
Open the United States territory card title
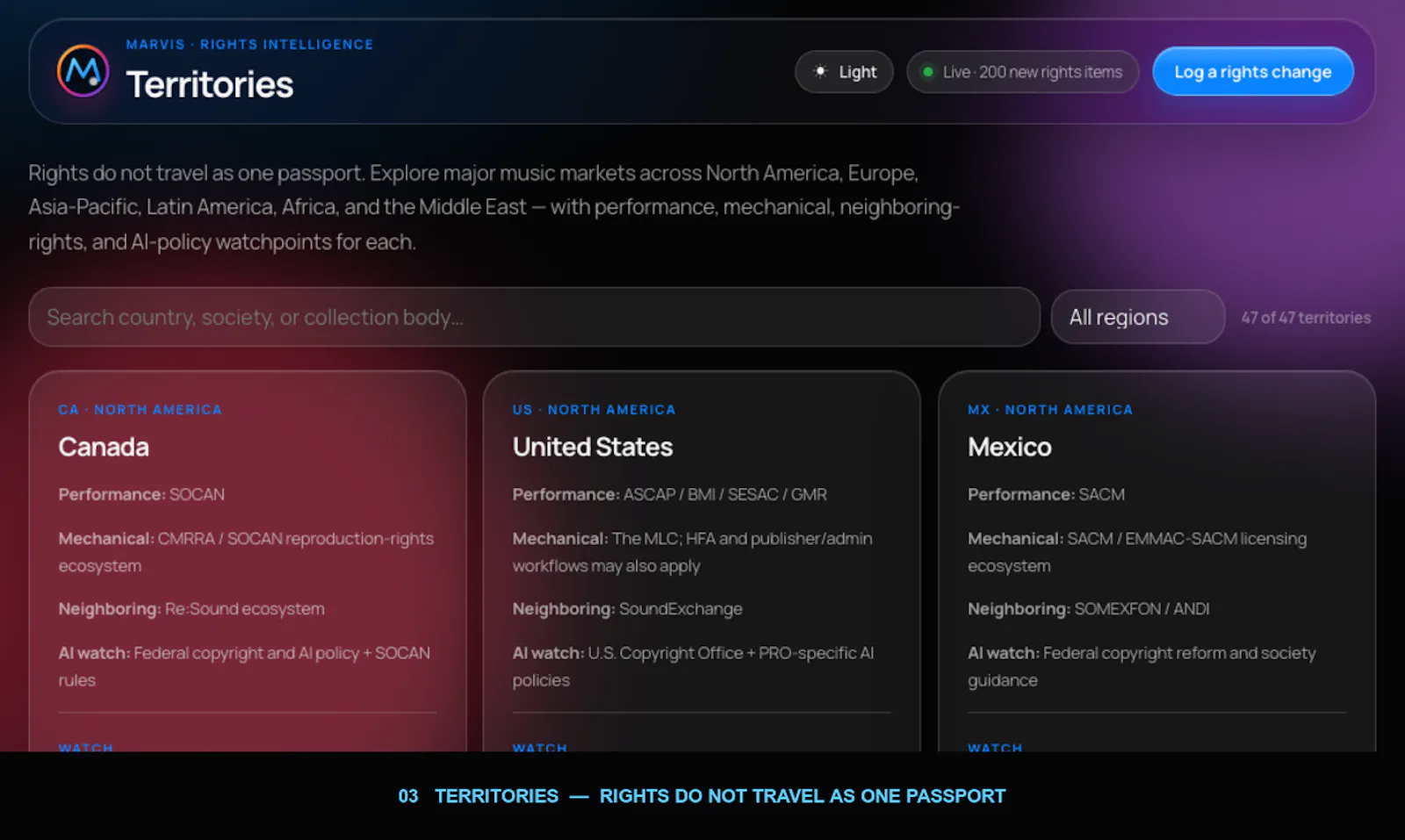pos(593,447)
